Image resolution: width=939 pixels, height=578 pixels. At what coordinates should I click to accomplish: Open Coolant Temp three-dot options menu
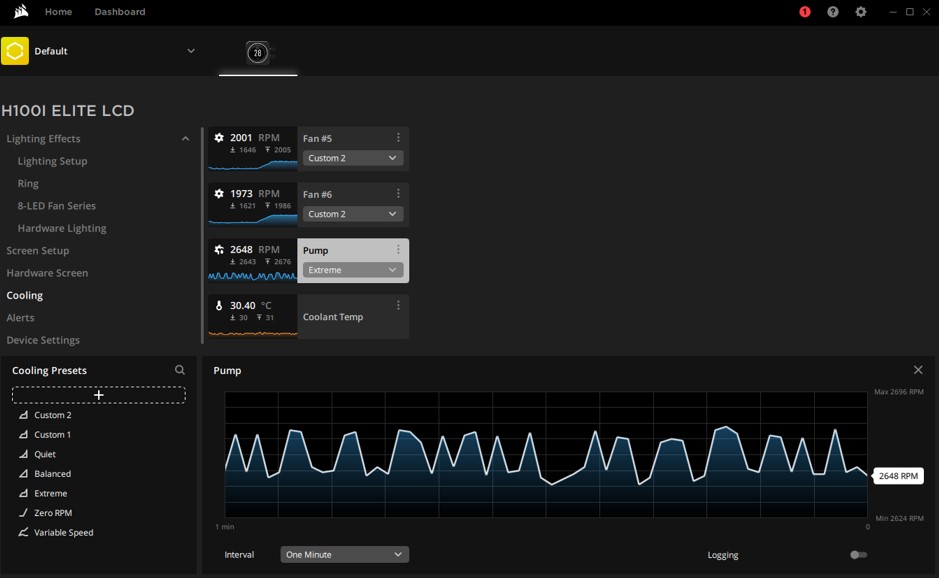(398, 305)
